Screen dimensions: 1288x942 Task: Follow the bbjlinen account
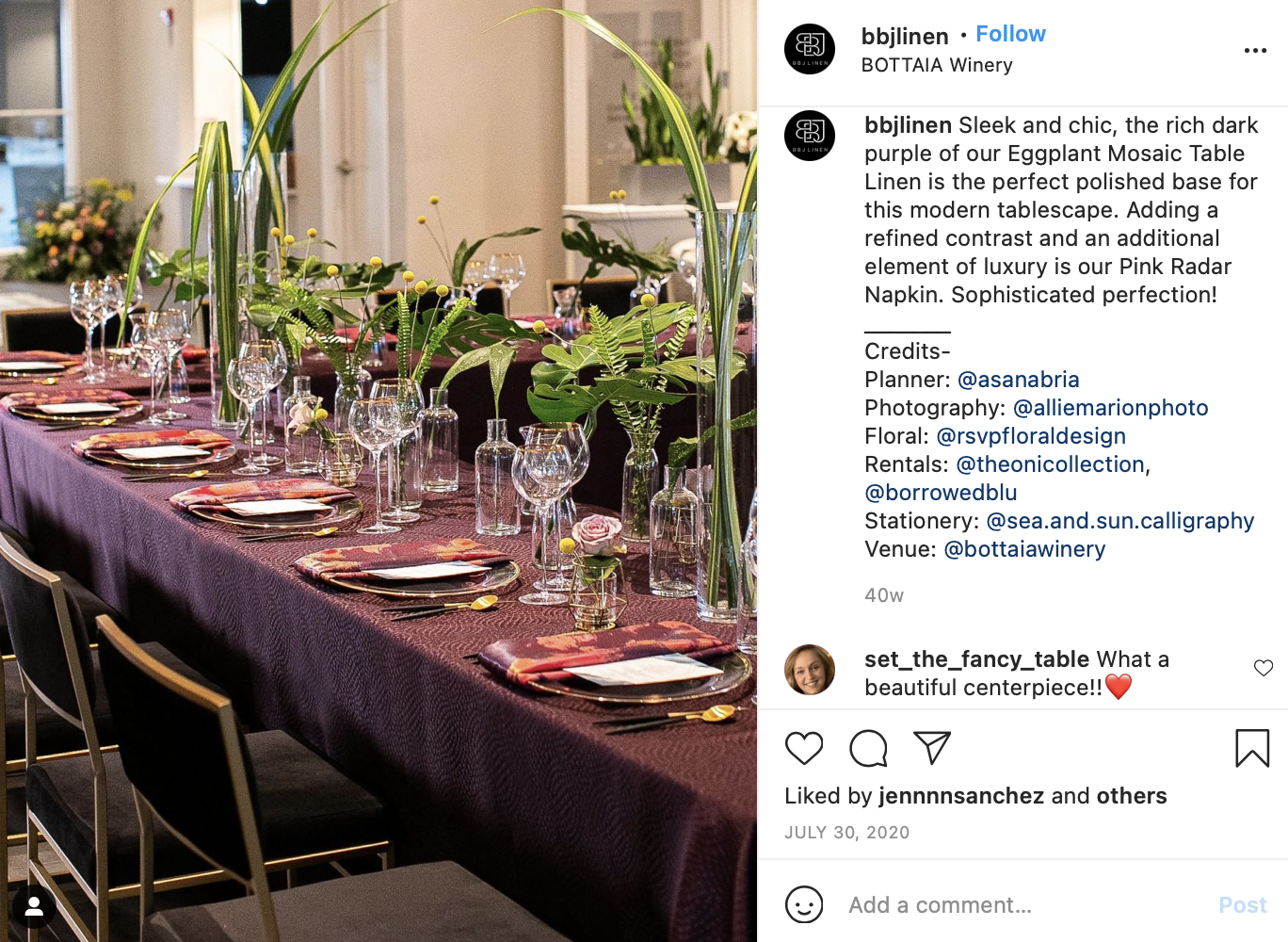coord(1010,34)
